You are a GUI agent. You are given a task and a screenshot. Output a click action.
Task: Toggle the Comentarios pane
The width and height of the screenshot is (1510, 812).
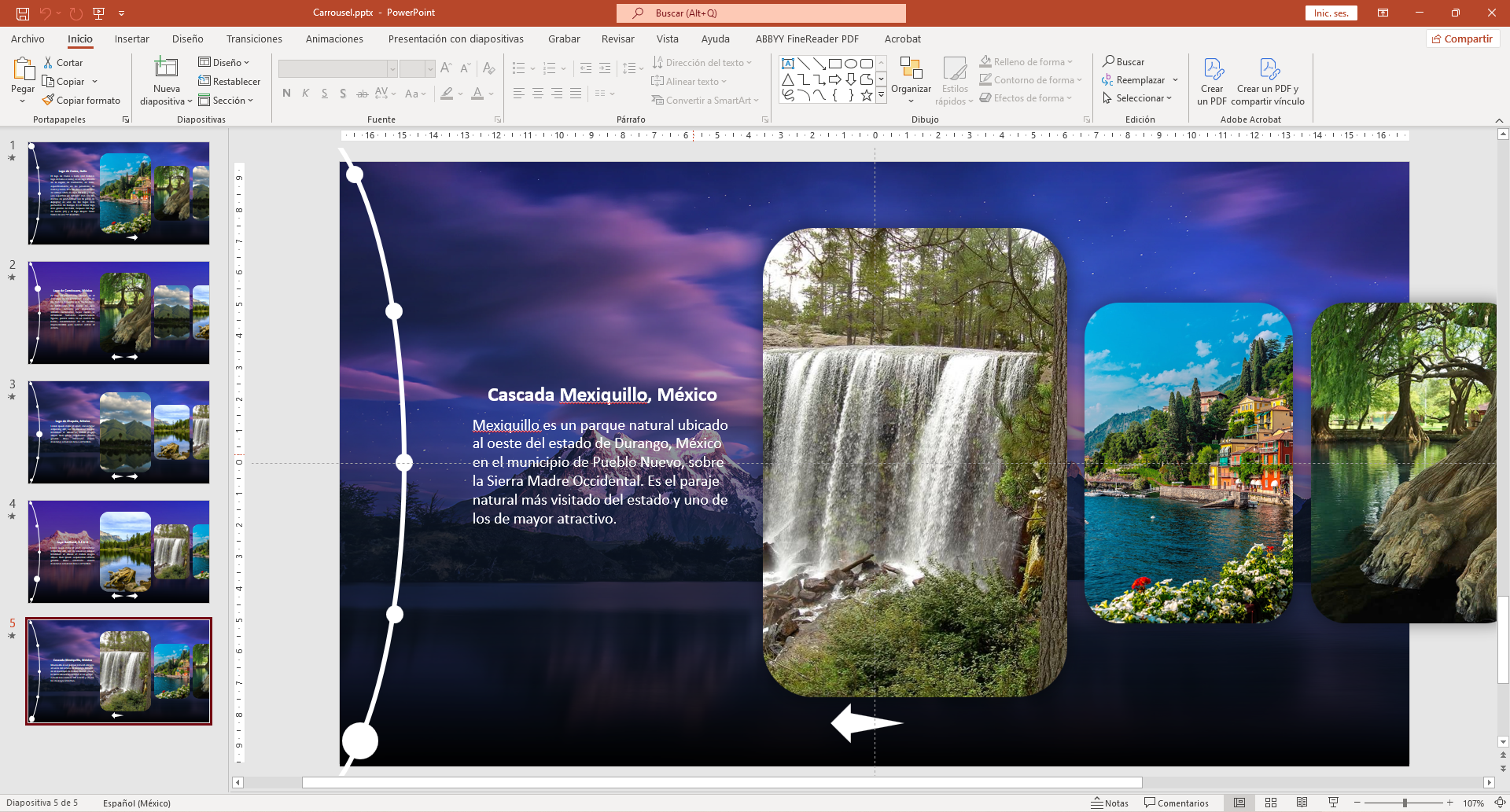pyautogui.click(x=1177, y=803)
